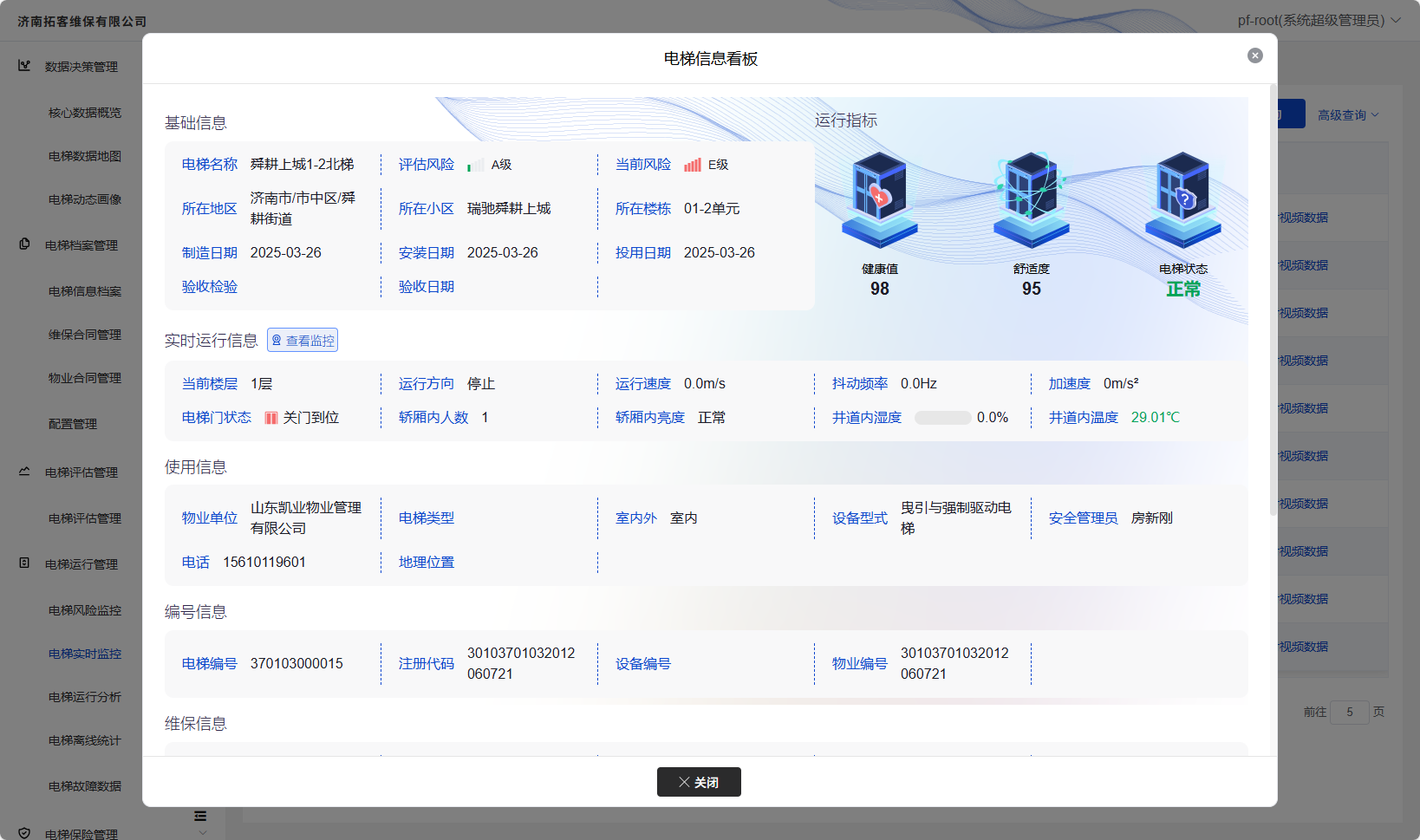This screenshot has width=1420, height=840.
Task: Click the 井道内湿度 progress bar
Action: pos(943,418)
